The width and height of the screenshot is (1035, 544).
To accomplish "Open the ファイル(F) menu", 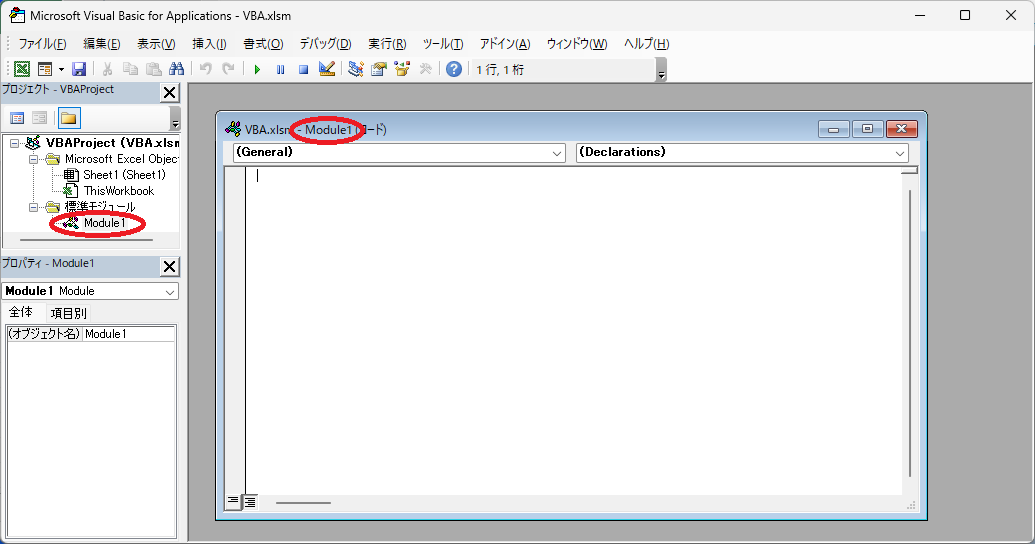I will pos(42,44).
